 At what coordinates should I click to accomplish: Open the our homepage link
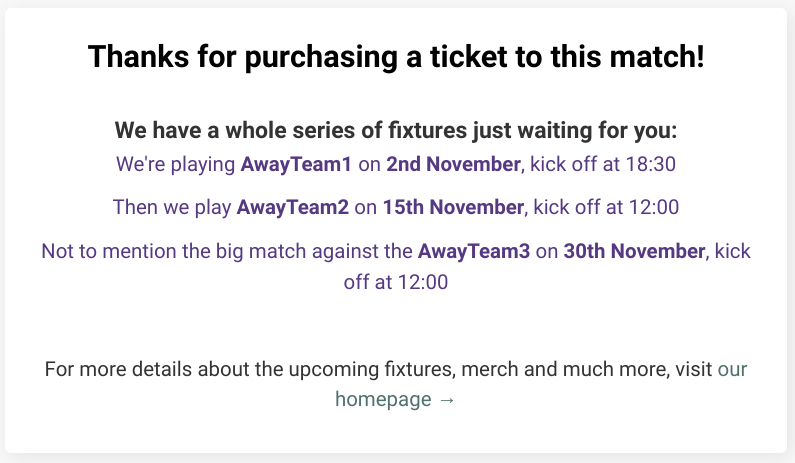(395, 399)
